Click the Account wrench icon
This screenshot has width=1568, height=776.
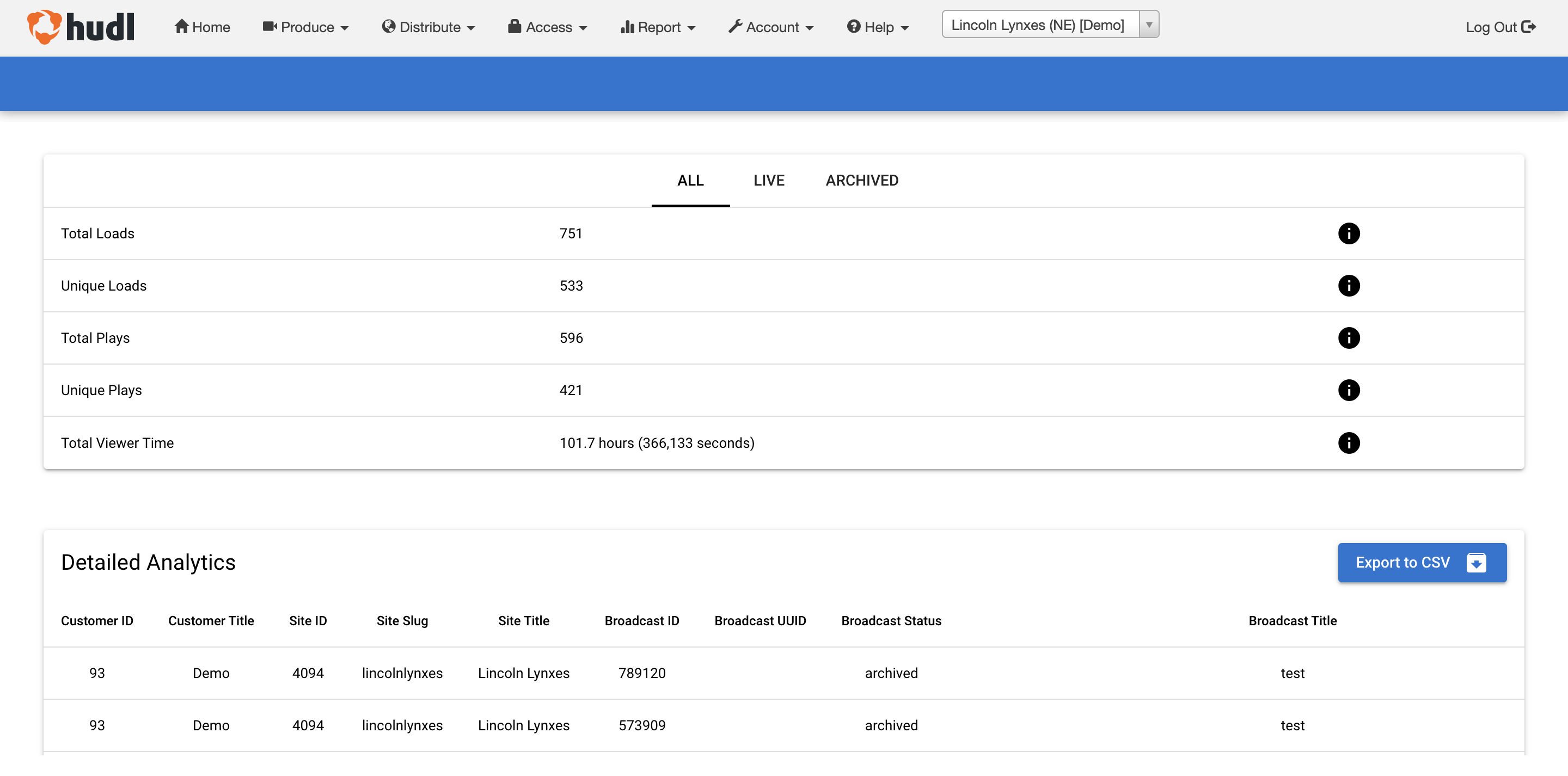734,26
